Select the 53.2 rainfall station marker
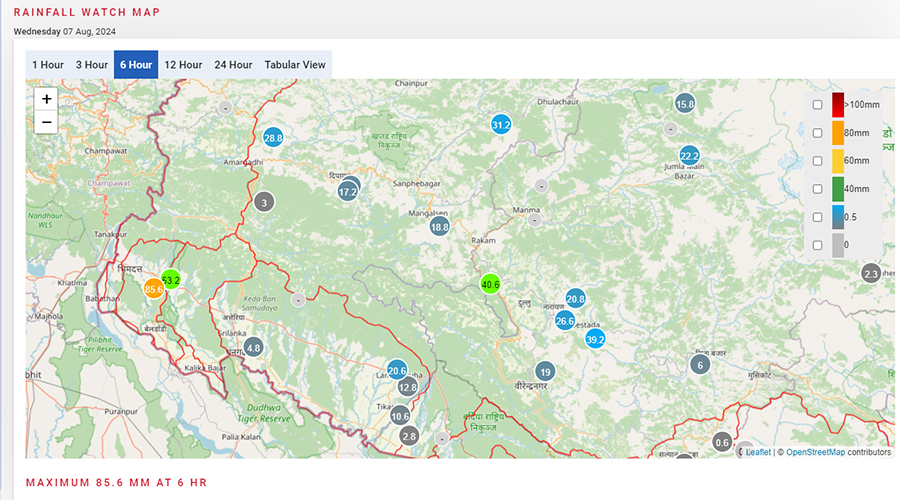Image resolution: width=900 pixels, height=500 pixels. pos(171,280)
